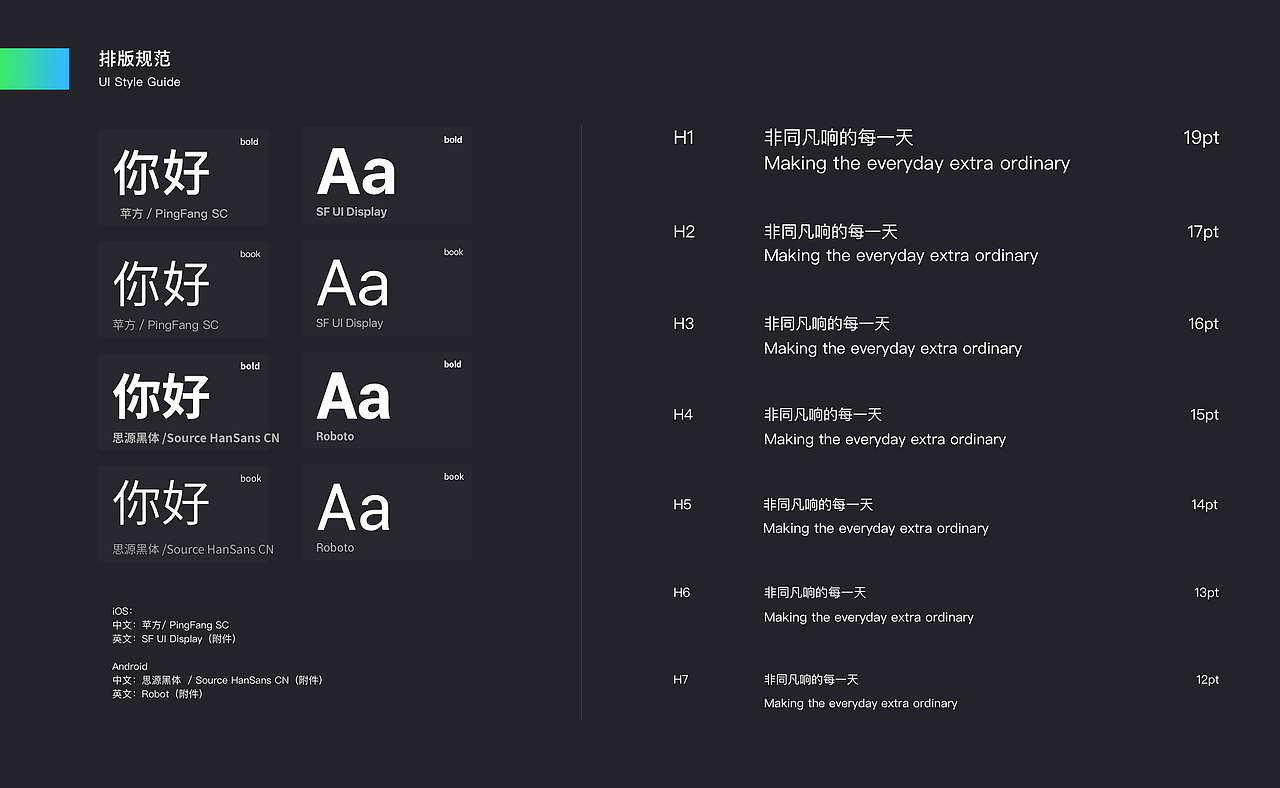The width and height of the screenshot is (1280, 788).
Task: Toggle the book label on Roboto card
Action: [453, 476]
